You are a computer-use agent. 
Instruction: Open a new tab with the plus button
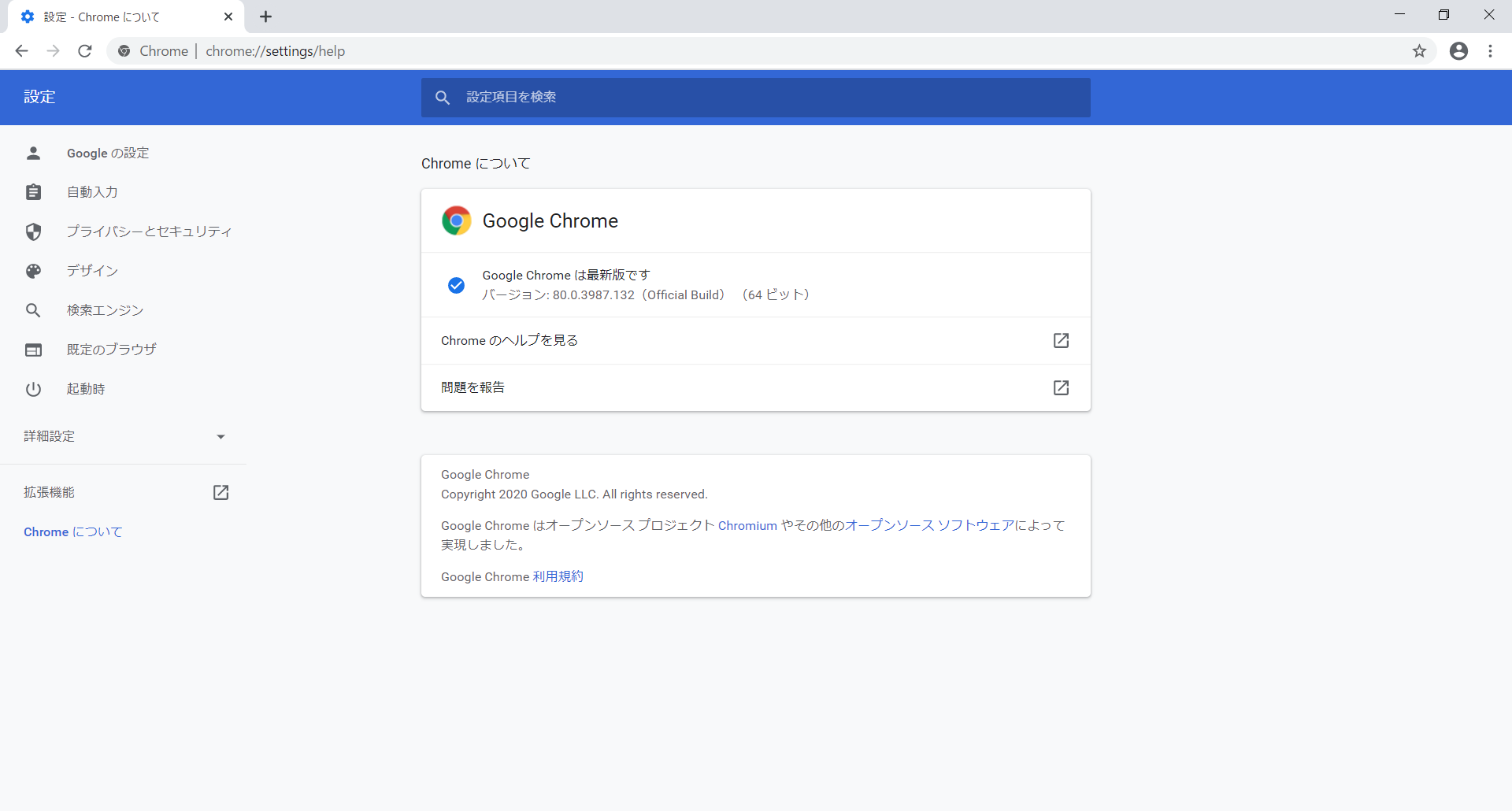(x=266, y=17)
